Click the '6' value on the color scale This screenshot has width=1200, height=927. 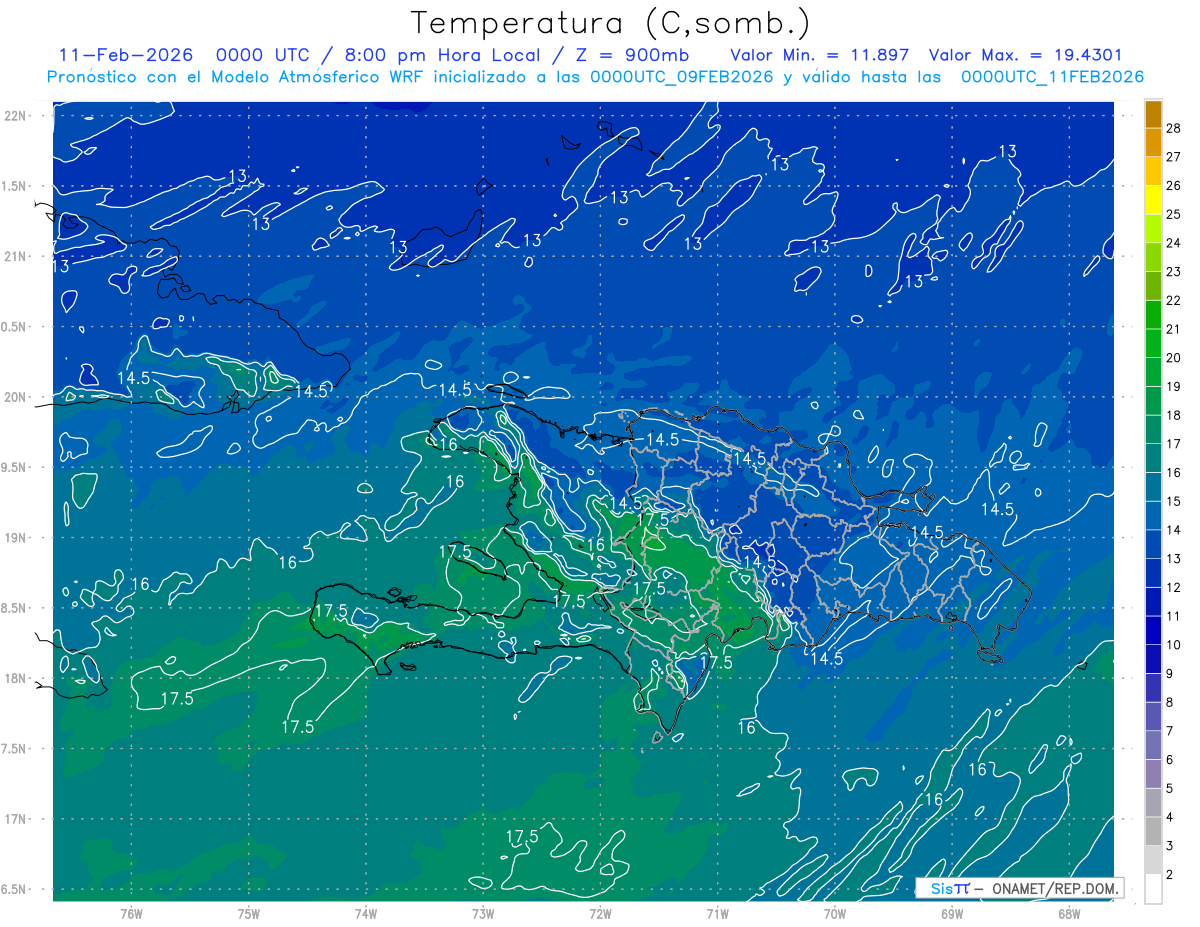click(x=1169, y=760)
